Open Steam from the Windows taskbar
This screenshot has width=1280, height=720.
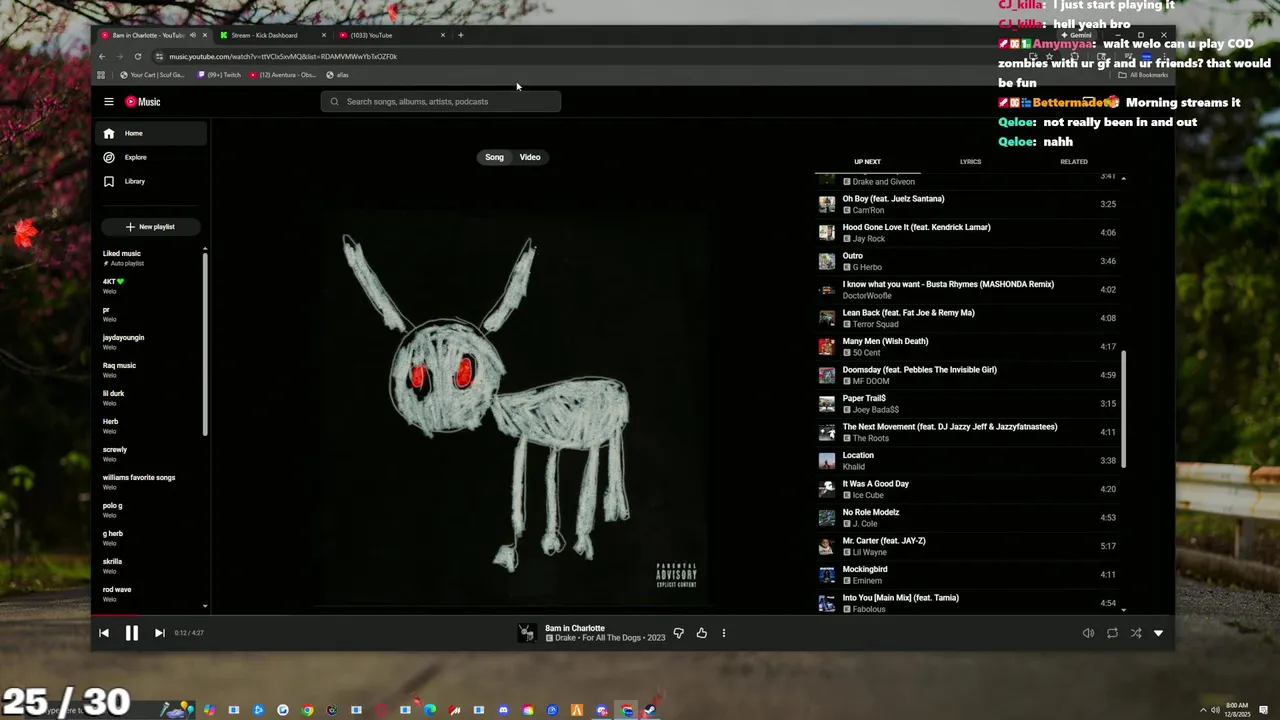pos(649,710)
